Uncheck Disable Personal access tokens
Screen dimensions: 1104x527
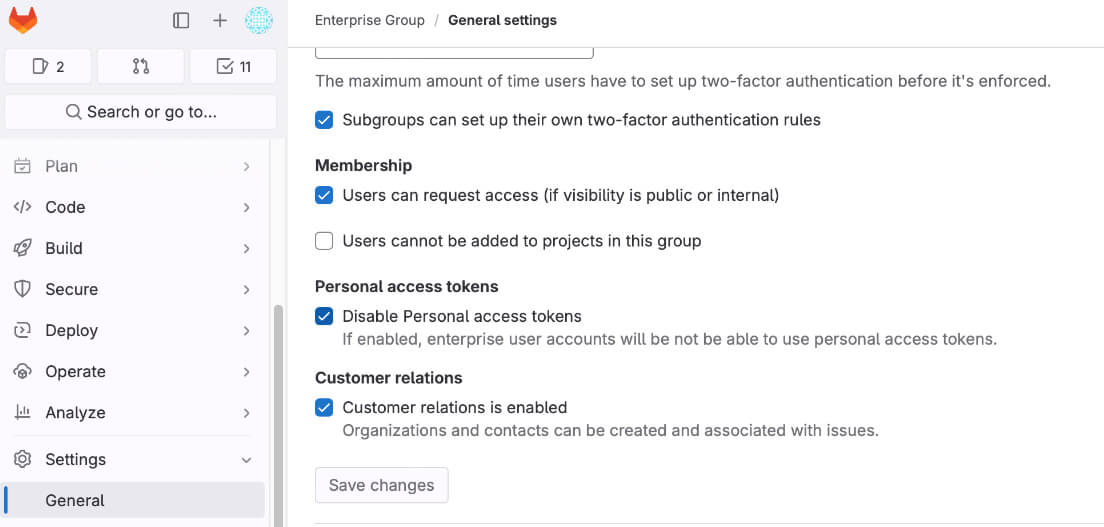(324, 316)
